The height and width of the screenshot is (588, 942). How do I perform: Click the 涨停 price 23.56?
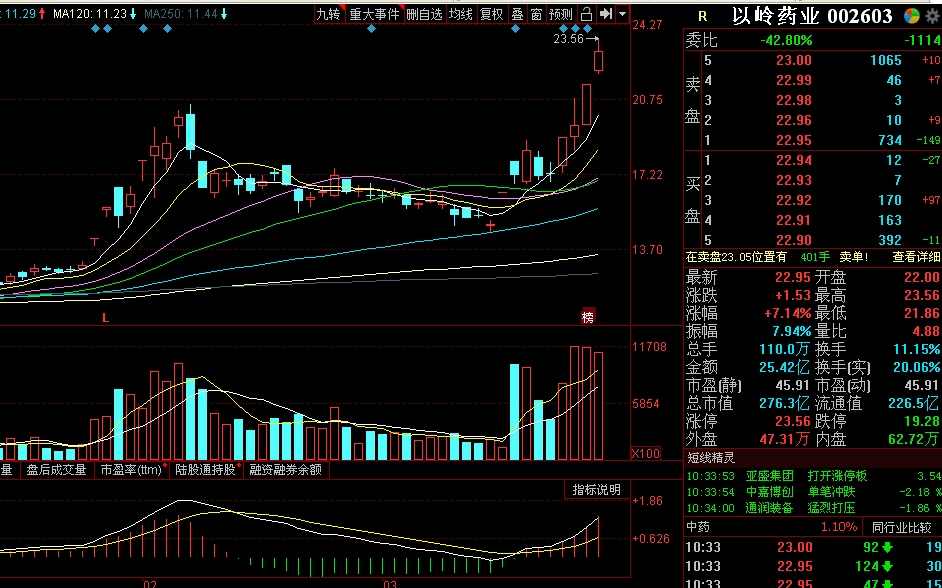pos(794,421)
